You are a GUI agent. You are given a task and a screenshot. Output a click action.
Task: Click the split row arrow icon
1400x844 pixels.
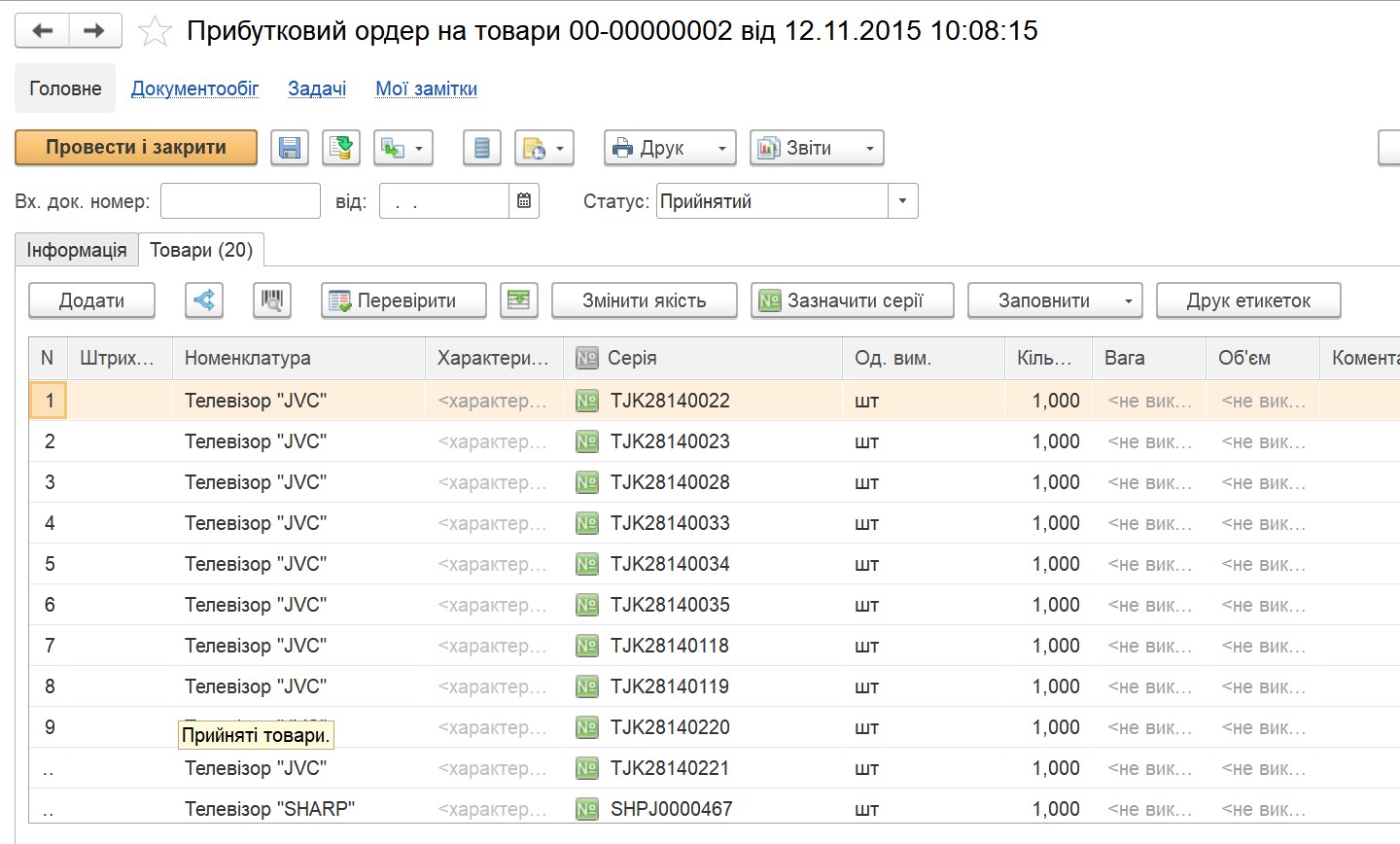(x=204, y=300)
